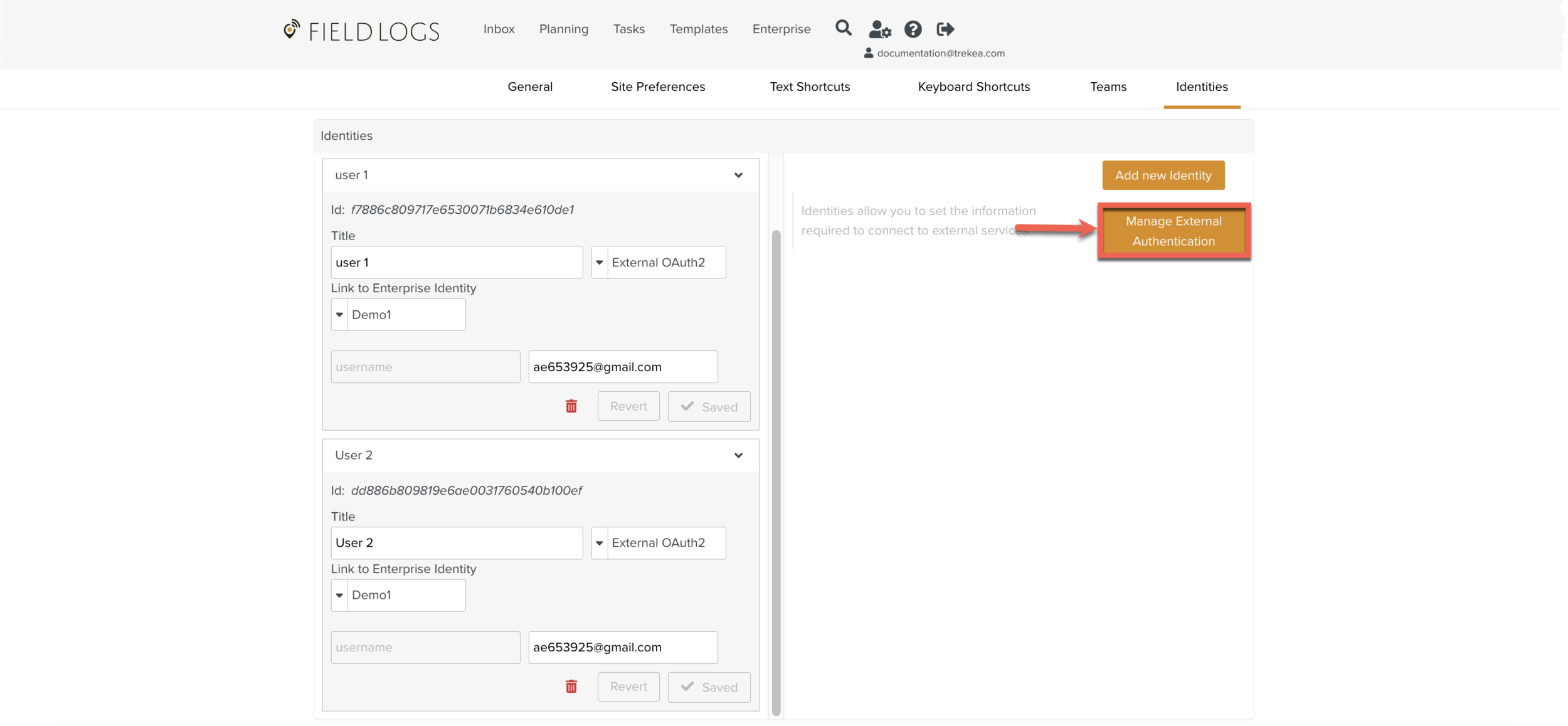Delete user 1 identity trash icon
The width and height of the screenshot is (1568, 726).
[571, 406]
